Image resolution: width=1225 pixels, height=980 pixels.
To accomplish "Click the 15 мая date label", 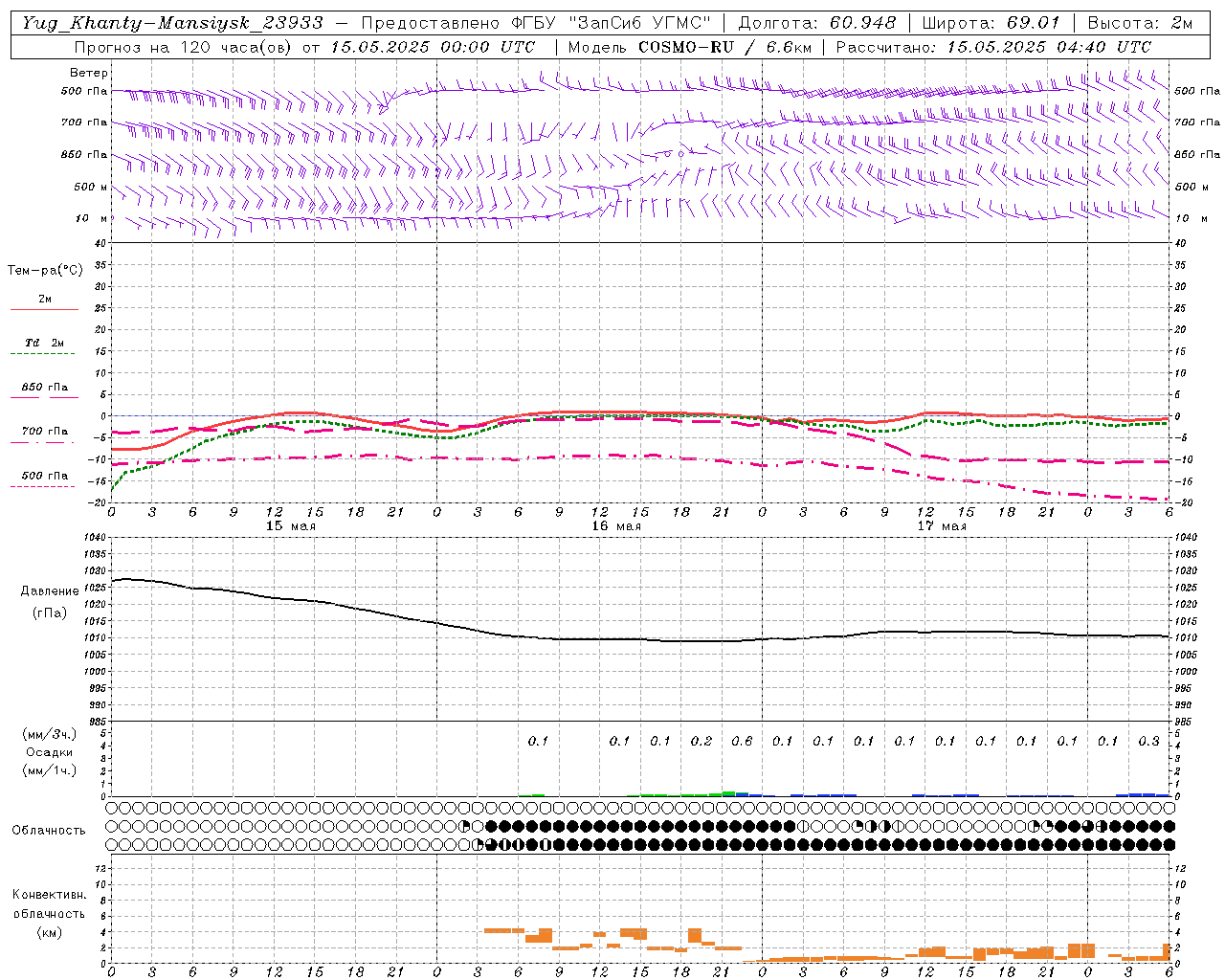I will (290, 526).
